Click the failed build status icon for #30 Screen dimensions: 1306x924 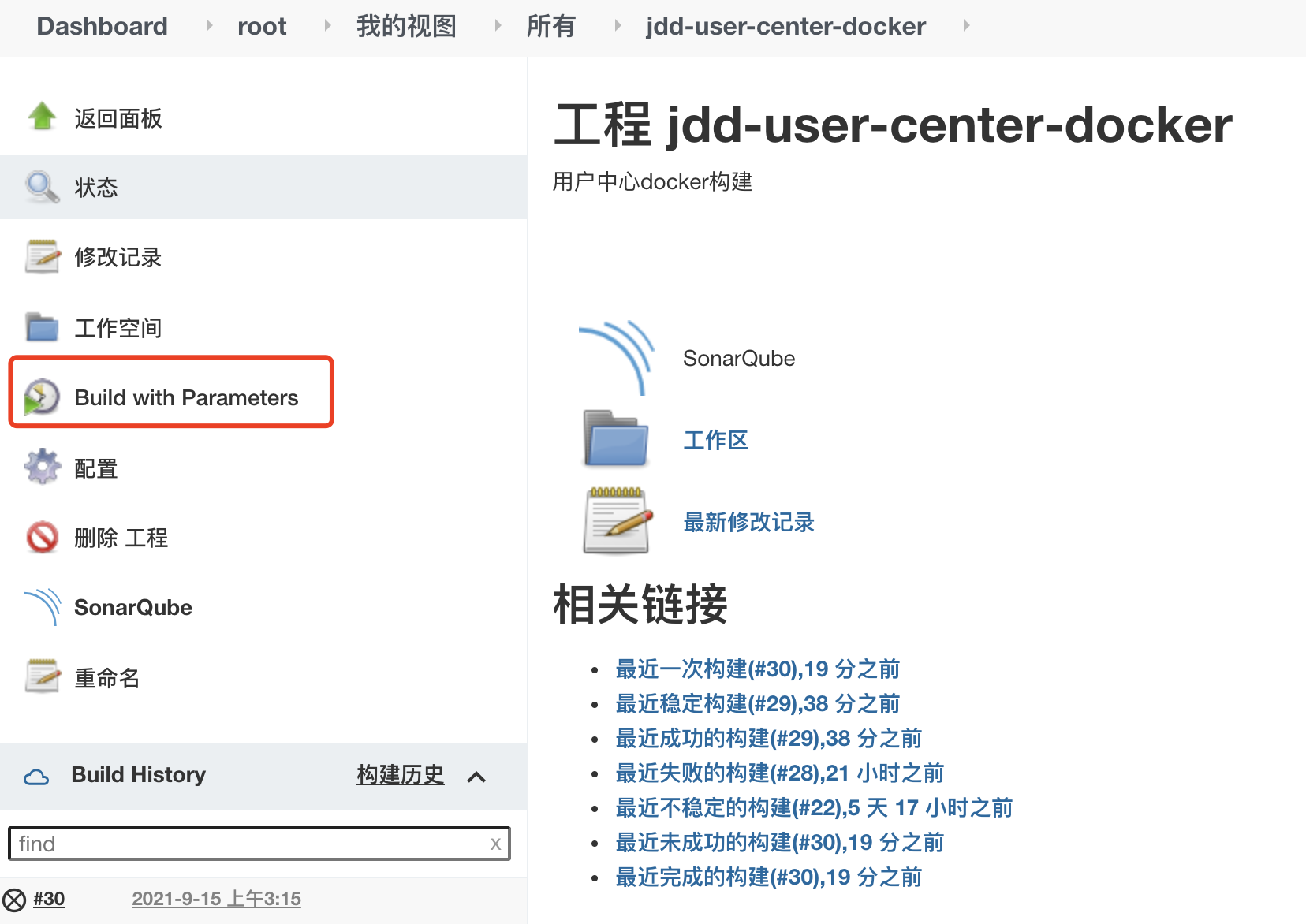click(x=14, y=900)
